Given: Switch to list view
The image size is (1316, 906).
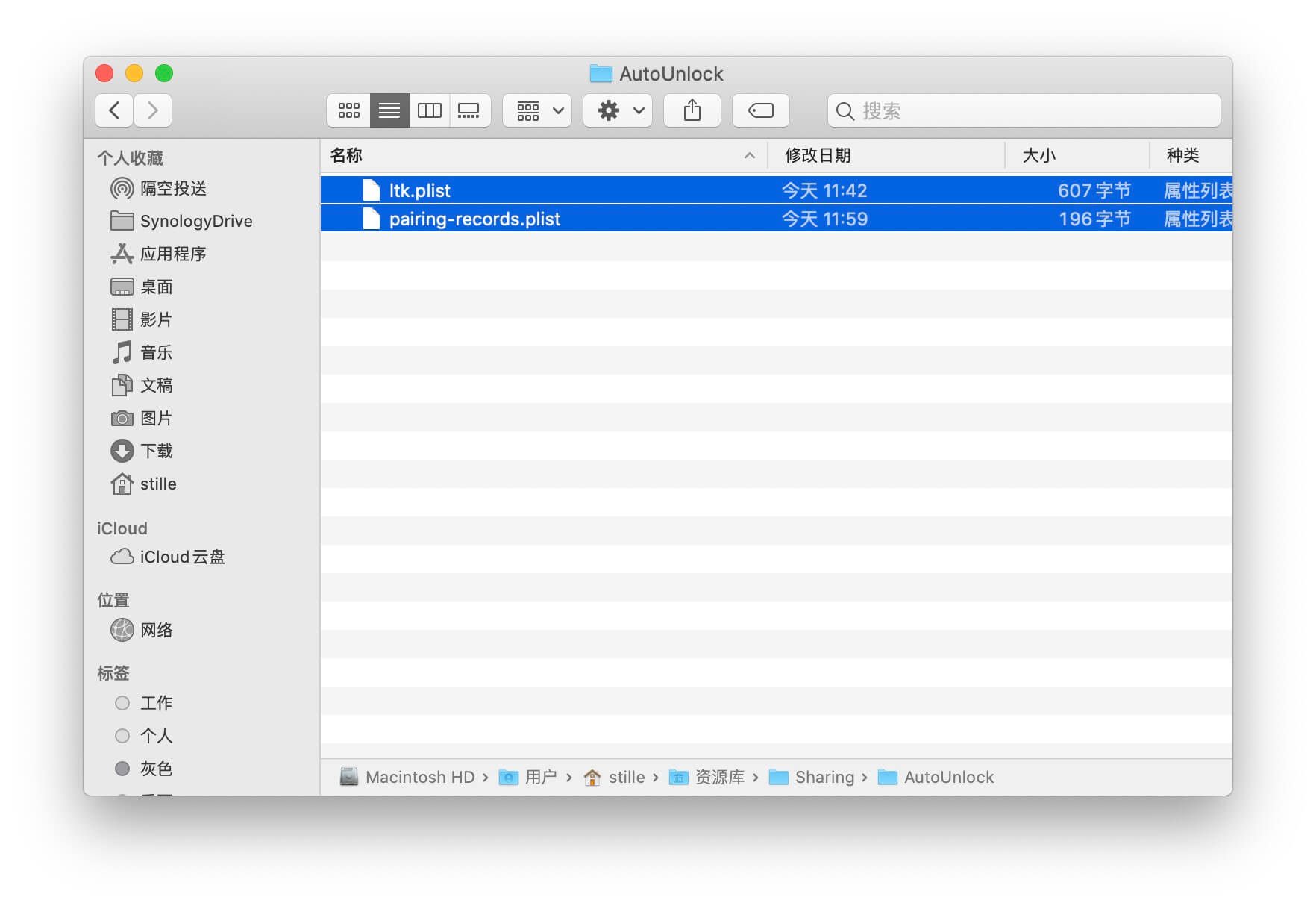Looking at the screenshot, I should point(389,110).
